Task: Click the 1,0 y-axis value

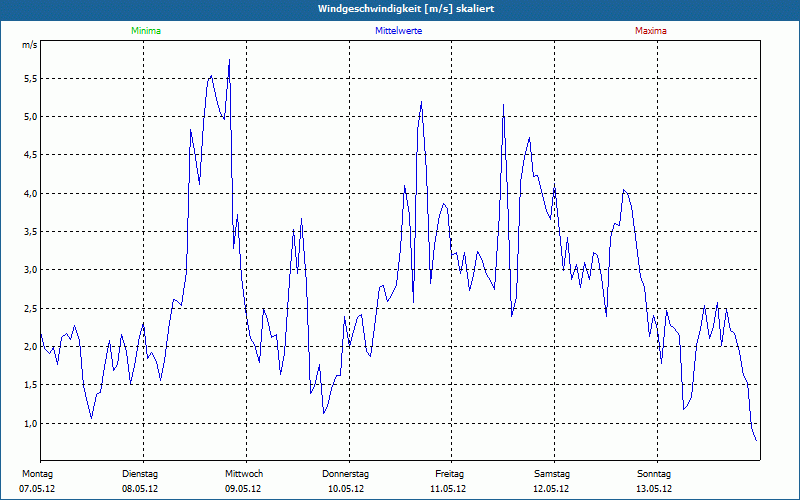Action: click(29, 423)
